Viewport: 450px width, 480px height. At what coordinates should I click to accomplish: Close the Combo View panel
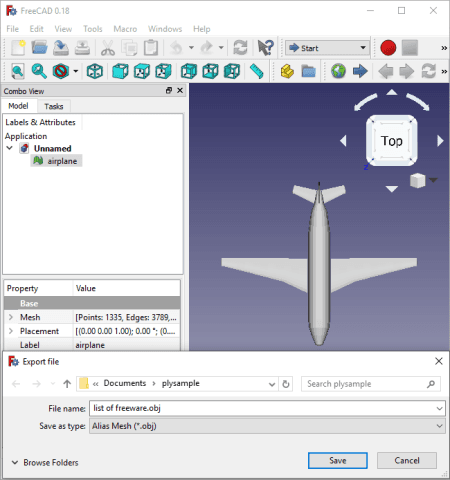click(180, 90)
